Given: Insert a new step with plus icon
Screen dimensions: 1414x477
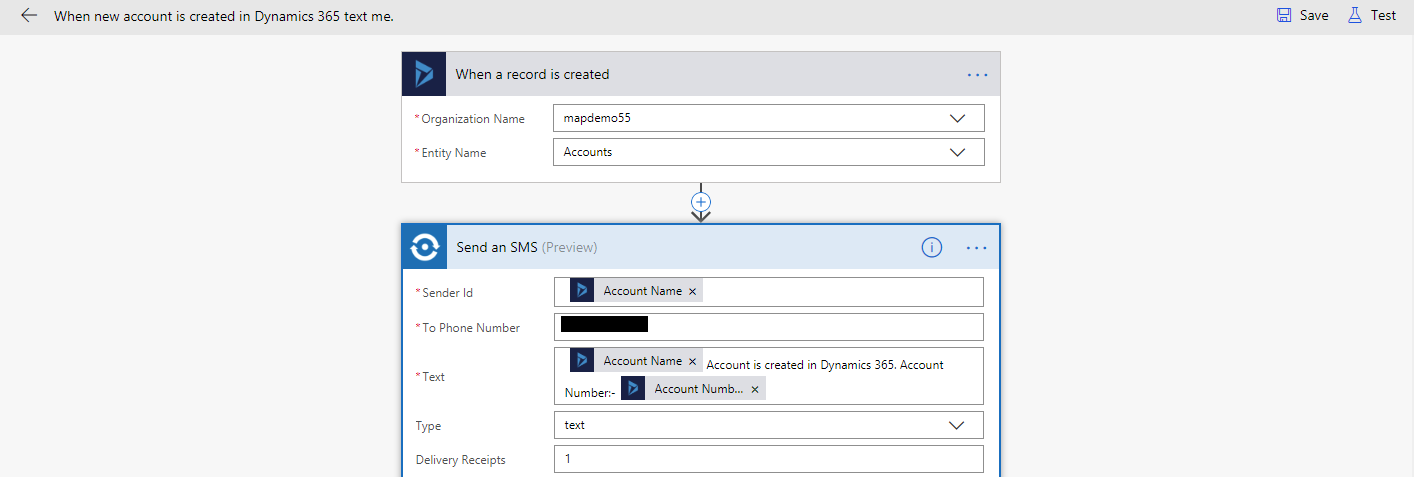Looking at the screenshot, I should point(701,201).
